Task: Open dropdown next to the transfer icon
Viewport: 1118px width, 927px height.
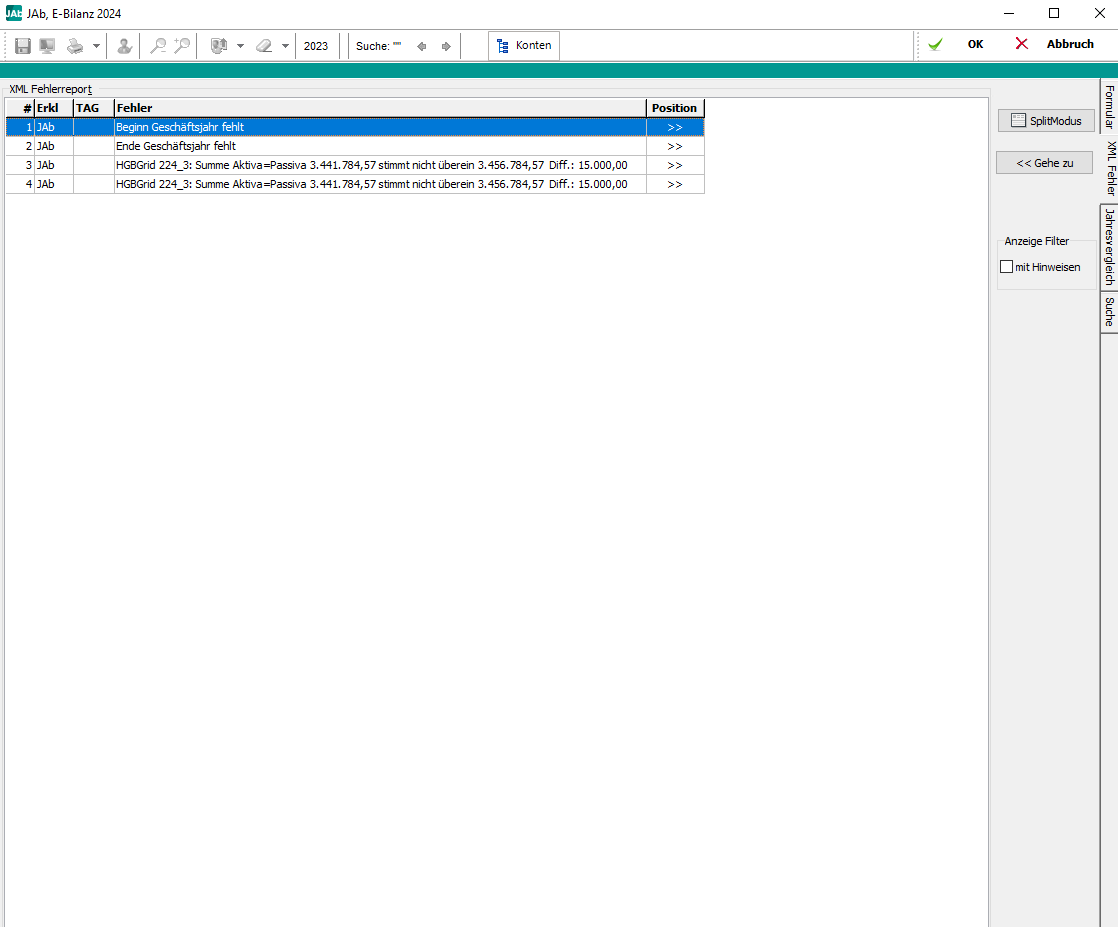Action: 240,46
